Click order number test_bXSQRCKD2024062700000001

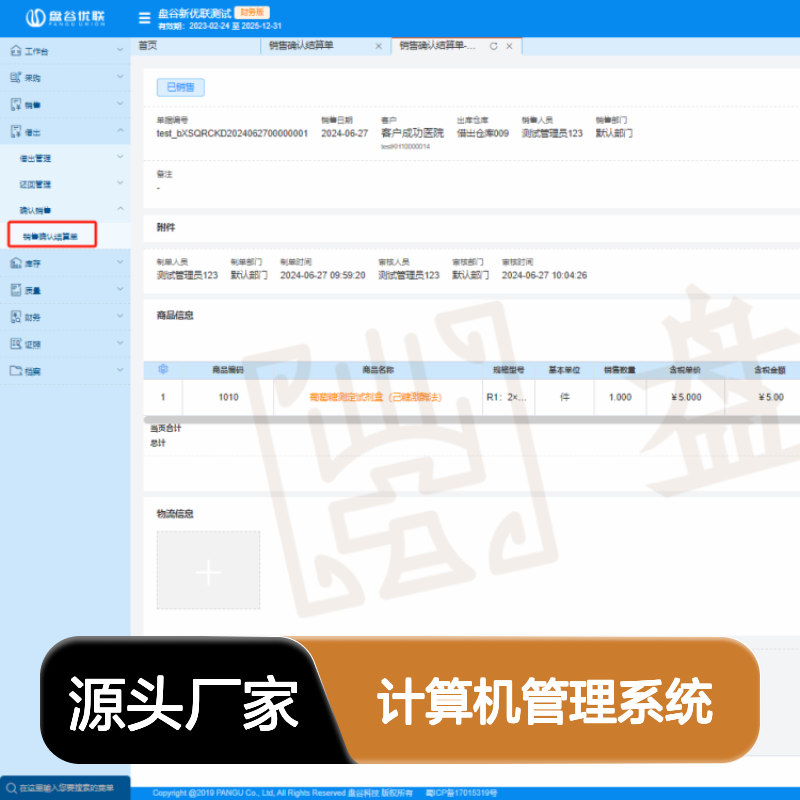pyautogui.click(x=232, y=133)
